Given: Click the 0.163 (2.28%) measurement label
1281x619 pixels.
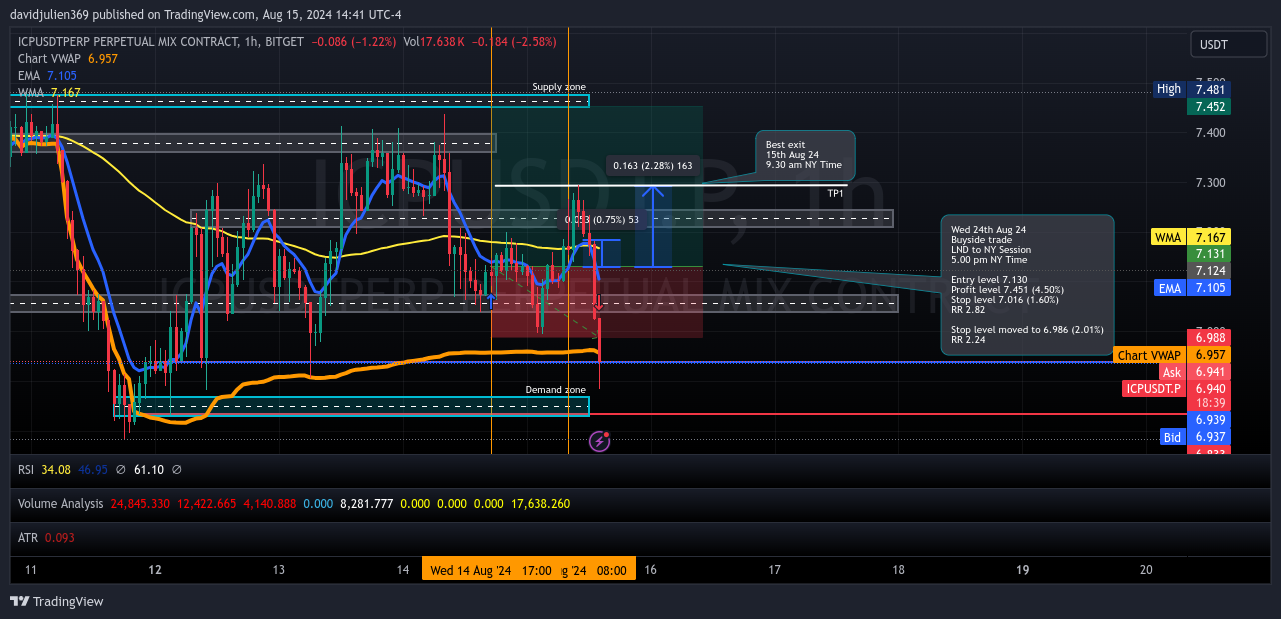Looking at the screenshot, I should point(653,165).
